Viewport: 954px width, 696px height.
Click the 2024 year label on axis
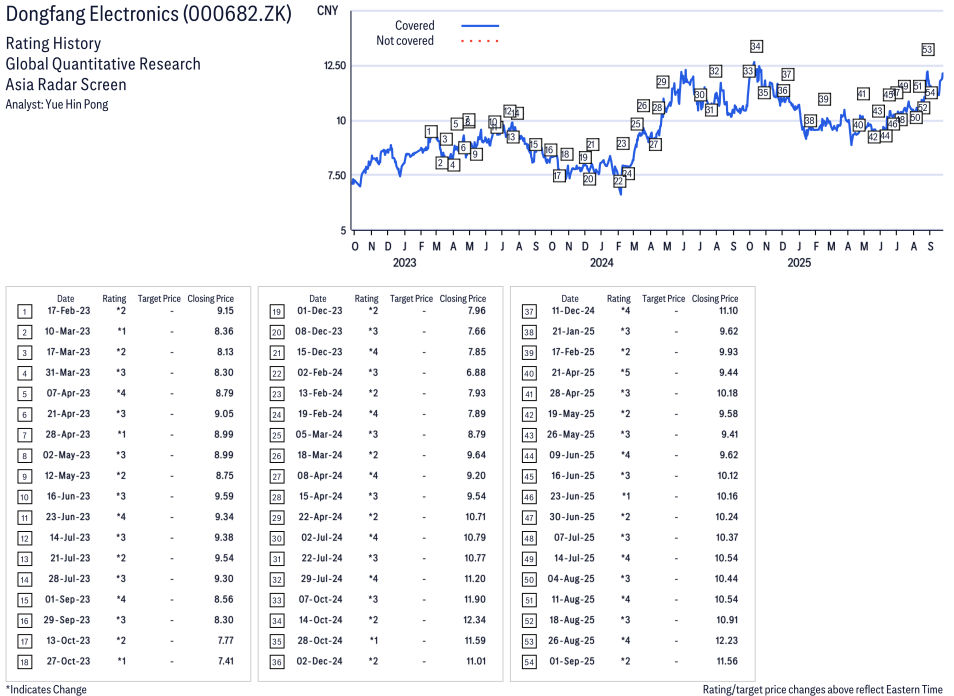point(601,262)
